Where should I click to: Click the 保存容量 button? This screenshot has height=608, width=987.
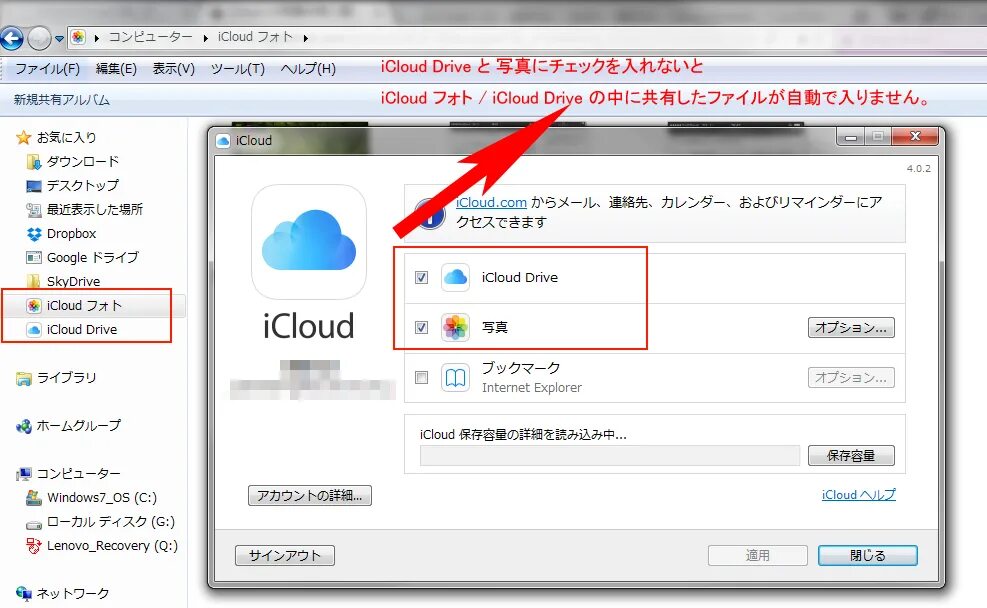click(851, 456)
